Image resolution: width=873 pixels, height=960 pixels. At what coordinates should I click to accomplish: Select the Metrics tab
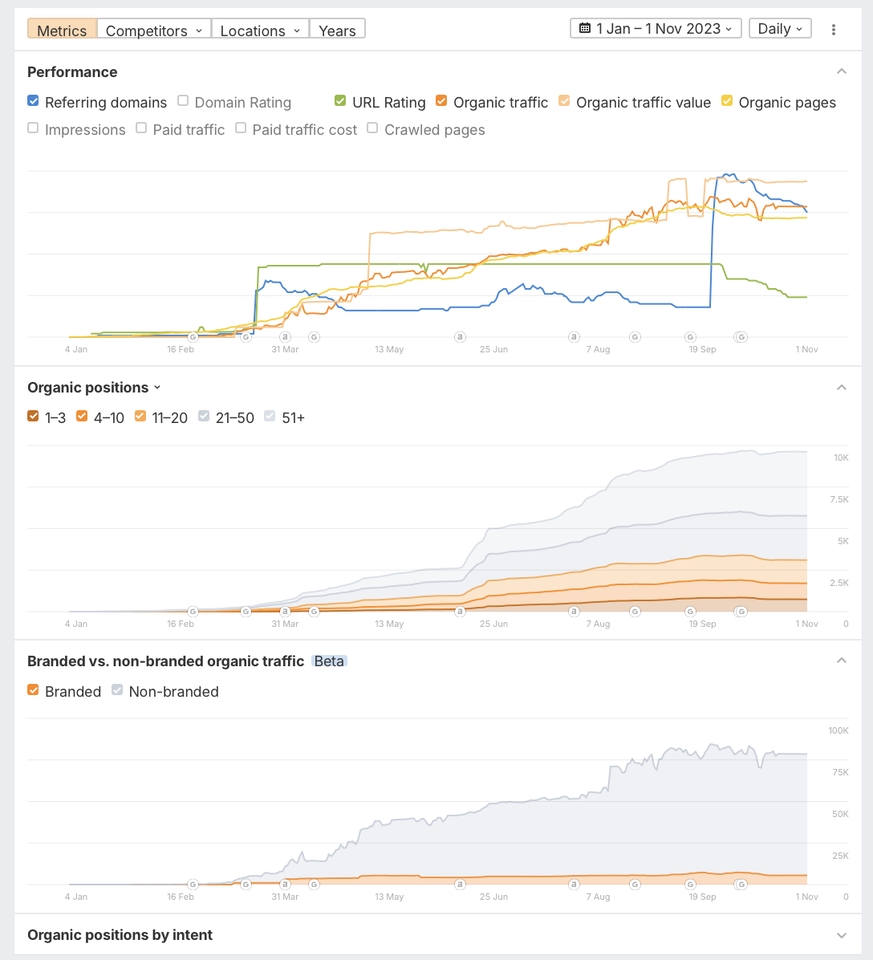[62, 30]
